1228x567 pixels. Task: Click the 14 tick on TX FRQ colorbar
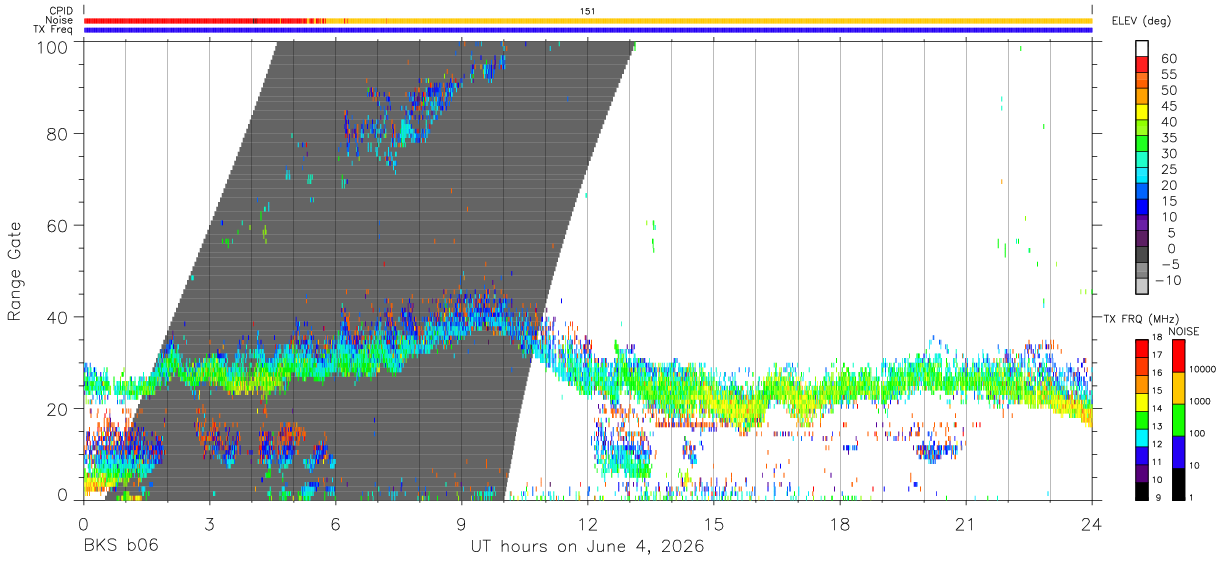tap(1158, 408)
